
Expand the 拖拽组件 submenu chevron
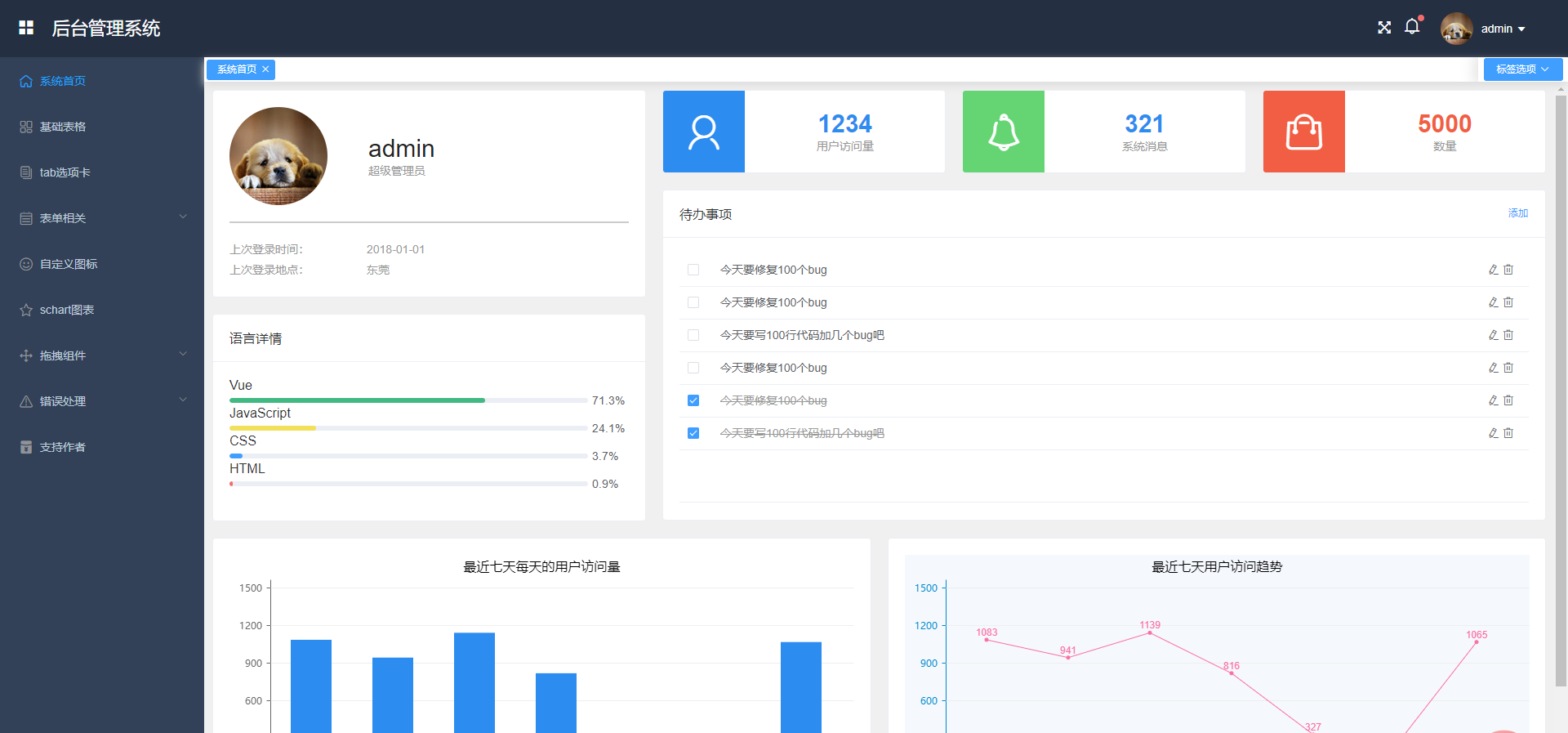(x=183, y=355)
